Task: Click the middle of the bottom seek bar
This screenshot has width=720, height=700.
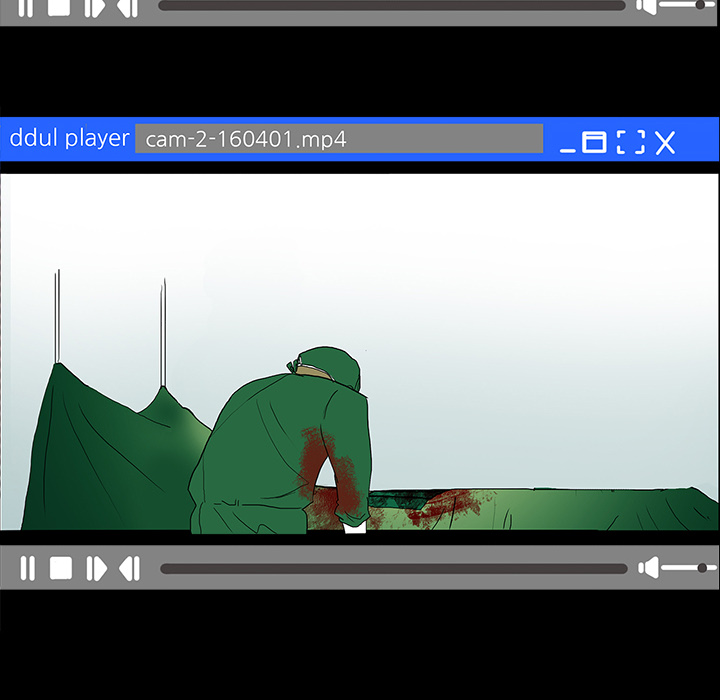Action: [x=393, y=569]
